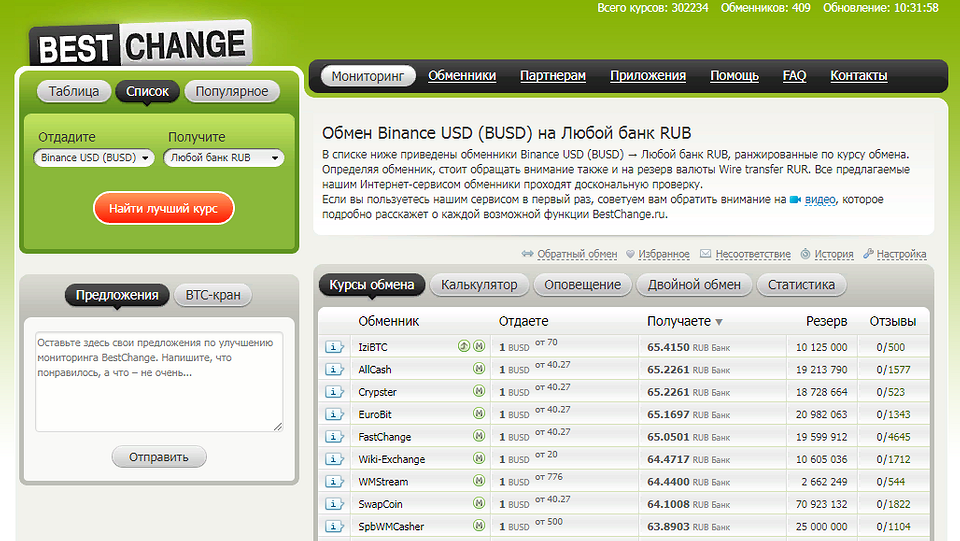Image resolution: width=960 pixels, height=541 pixels.
Task: Toggle the Получаете column sort arrow
Action: (x=719, y=322)
